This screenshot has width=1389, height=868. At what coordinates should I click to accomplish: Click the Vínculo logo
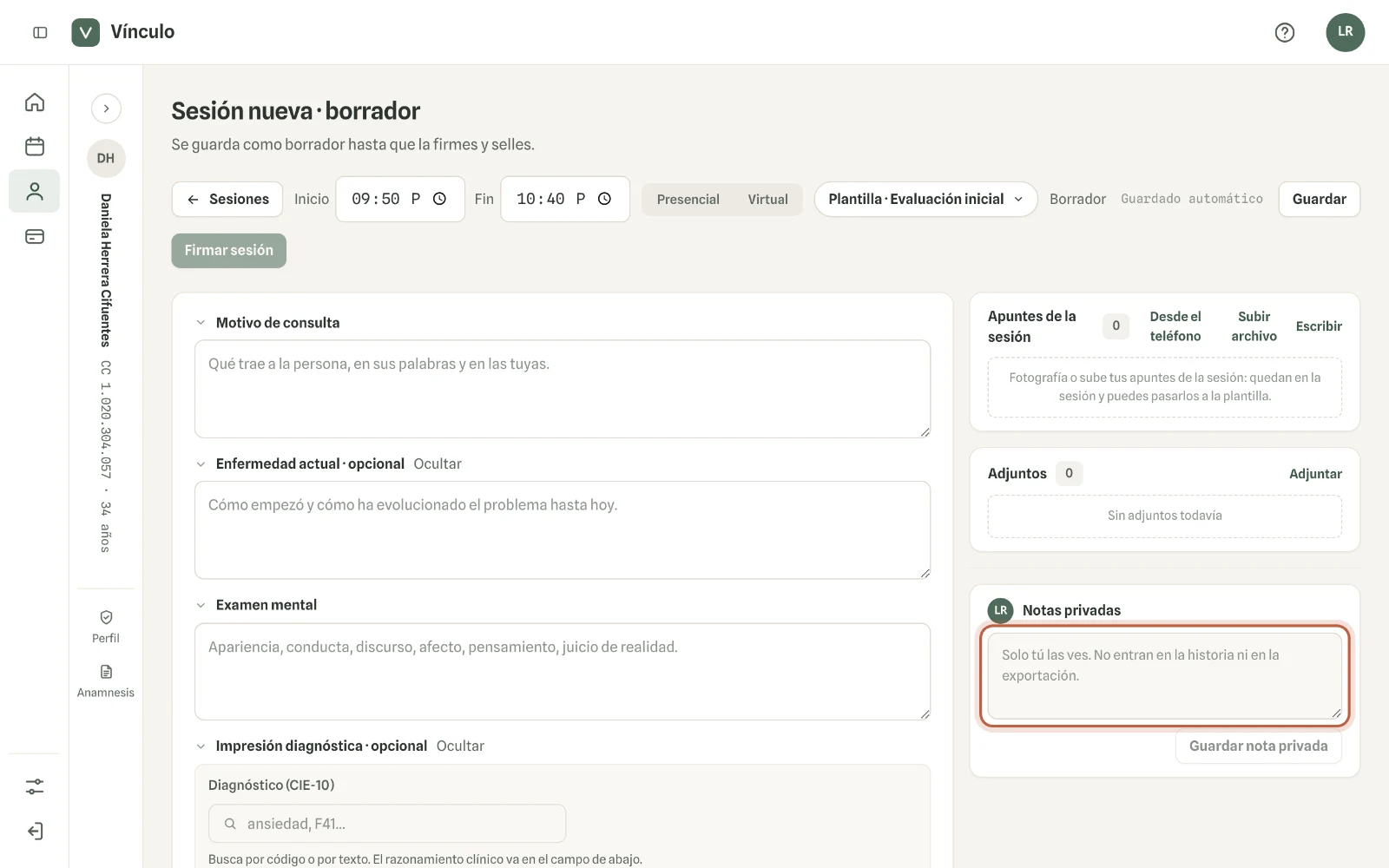85,32
